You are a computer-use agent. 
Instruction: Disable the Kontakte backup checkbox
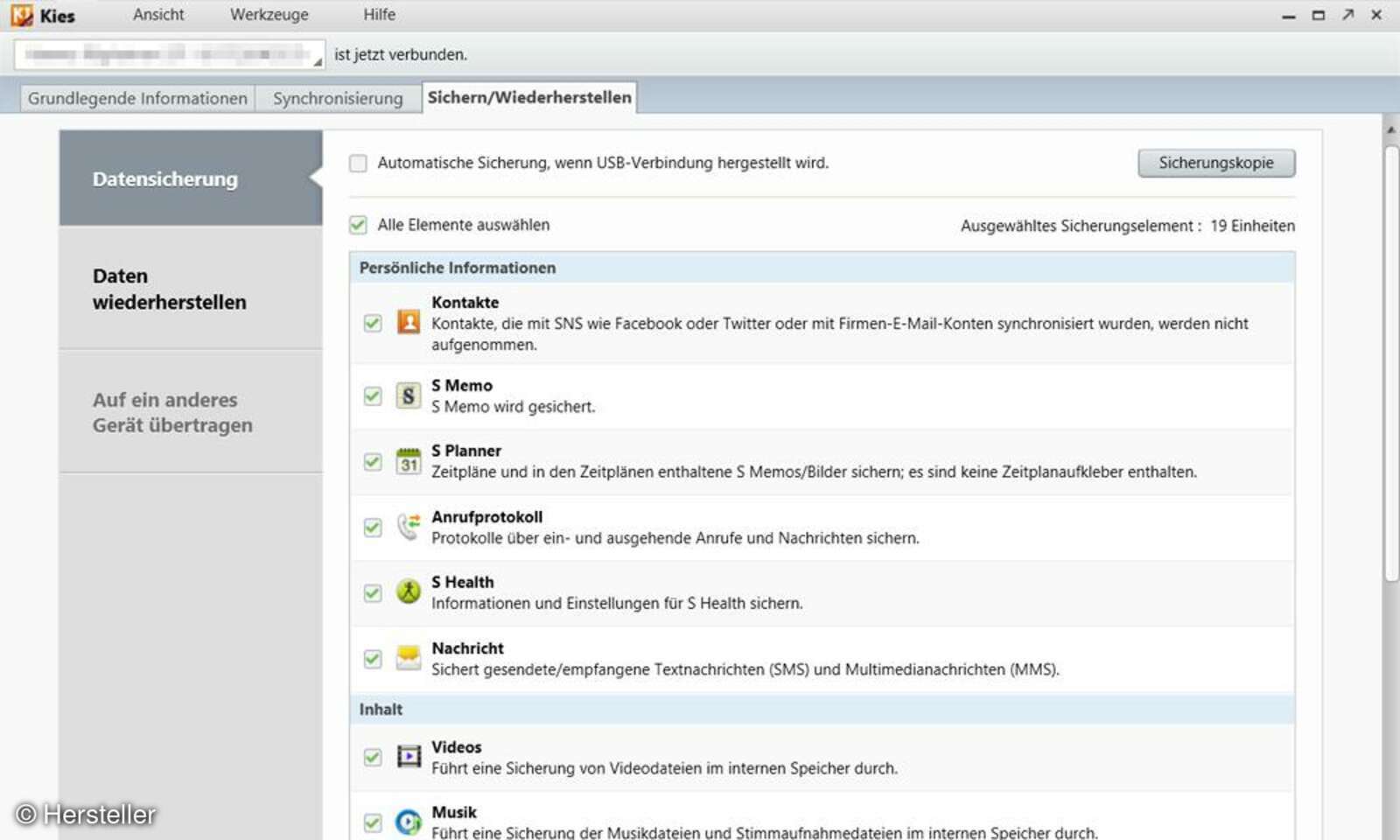(372, 323)
